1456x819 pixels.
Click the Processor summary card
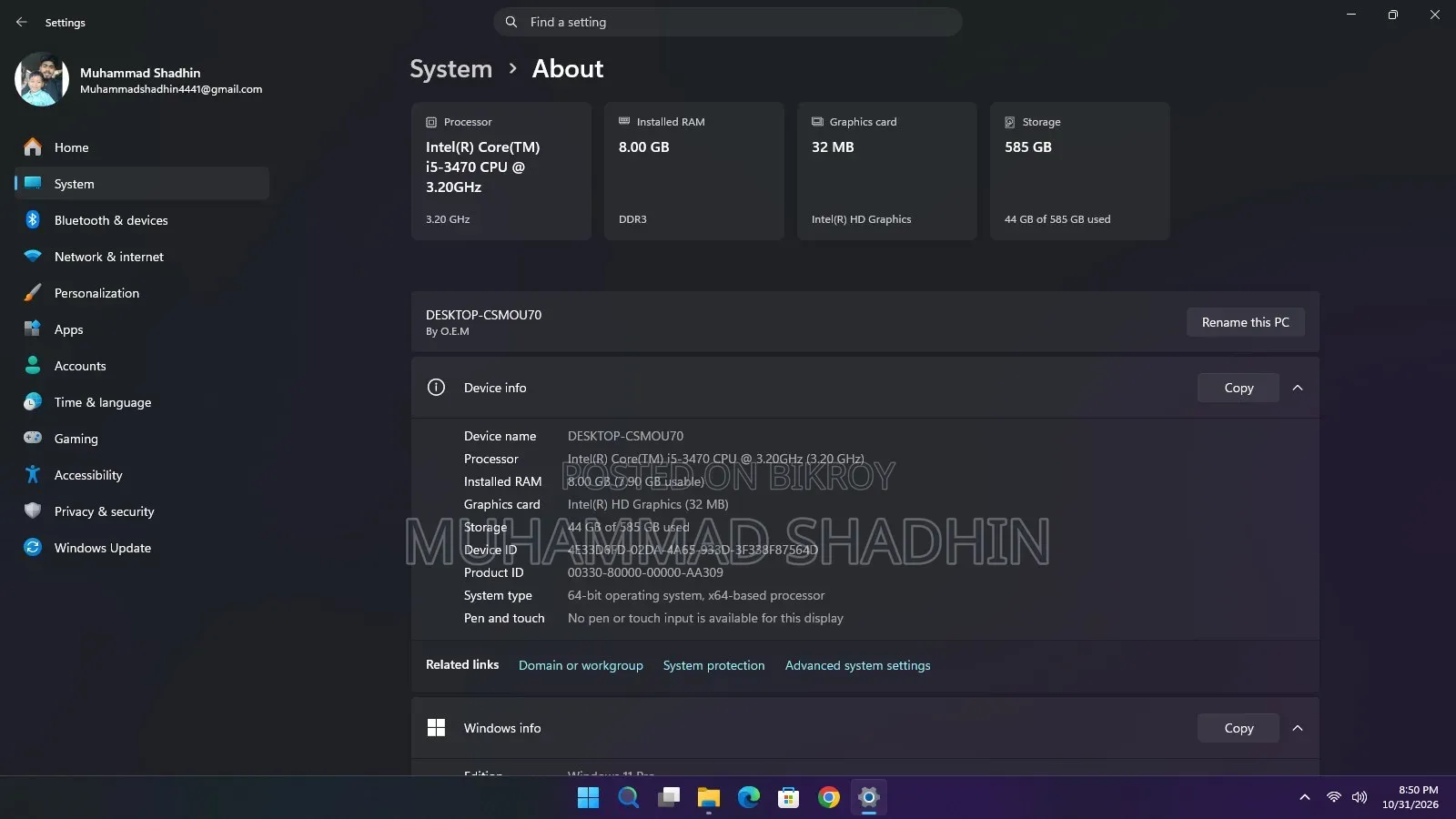[x=501, y=171]
